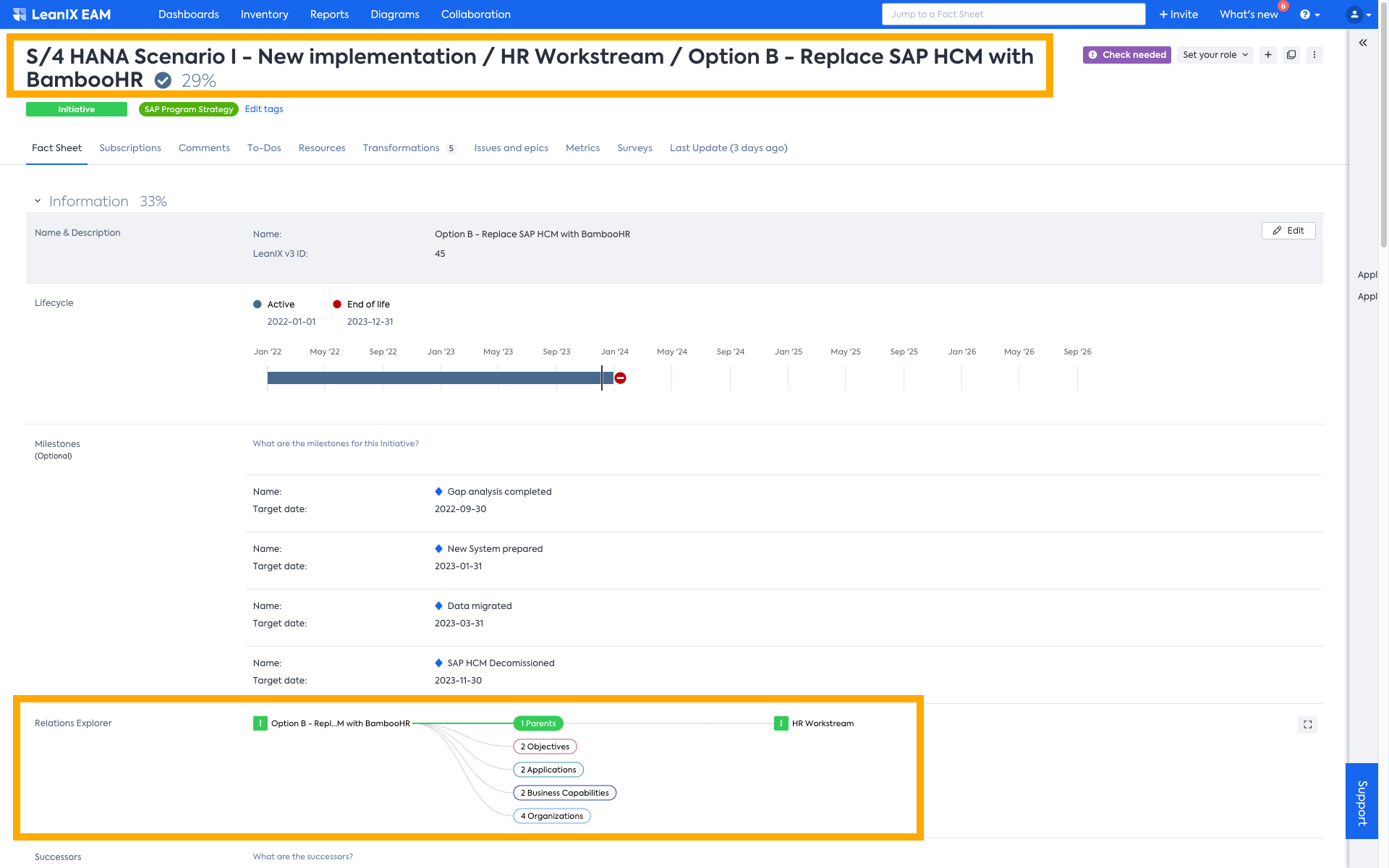The height and width of the screenshot is (868, 1389).
Task: Open the Set your role dropdown
Action: click(x=1215, y=55)
